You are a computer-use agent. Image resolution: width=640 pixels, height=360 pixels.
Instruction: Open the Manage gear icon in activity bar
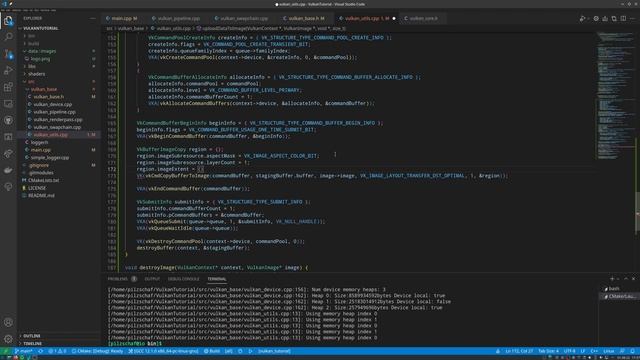point(8,339)
